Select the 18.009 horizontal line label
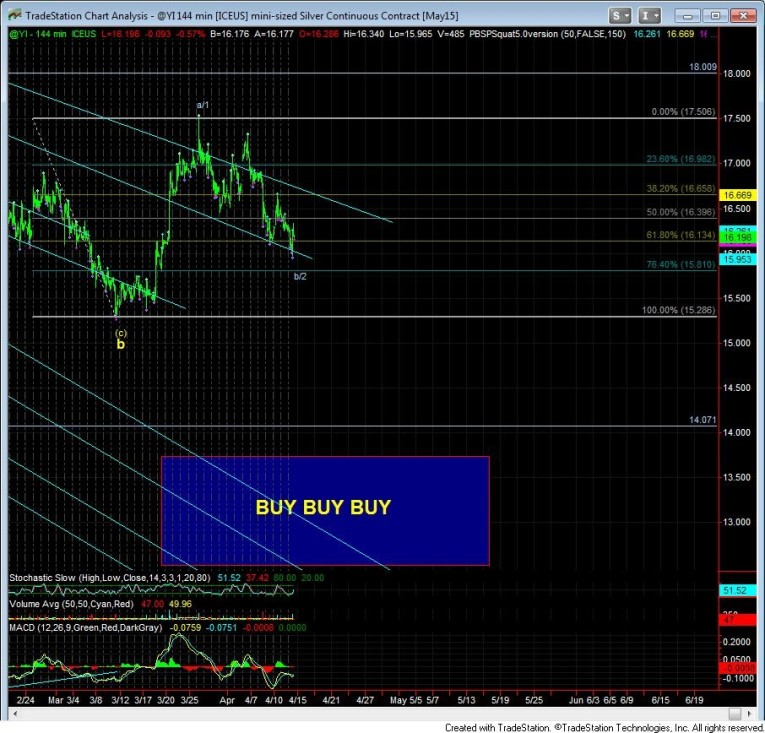Viewport: 765px width, 733px height. point(703,67)
